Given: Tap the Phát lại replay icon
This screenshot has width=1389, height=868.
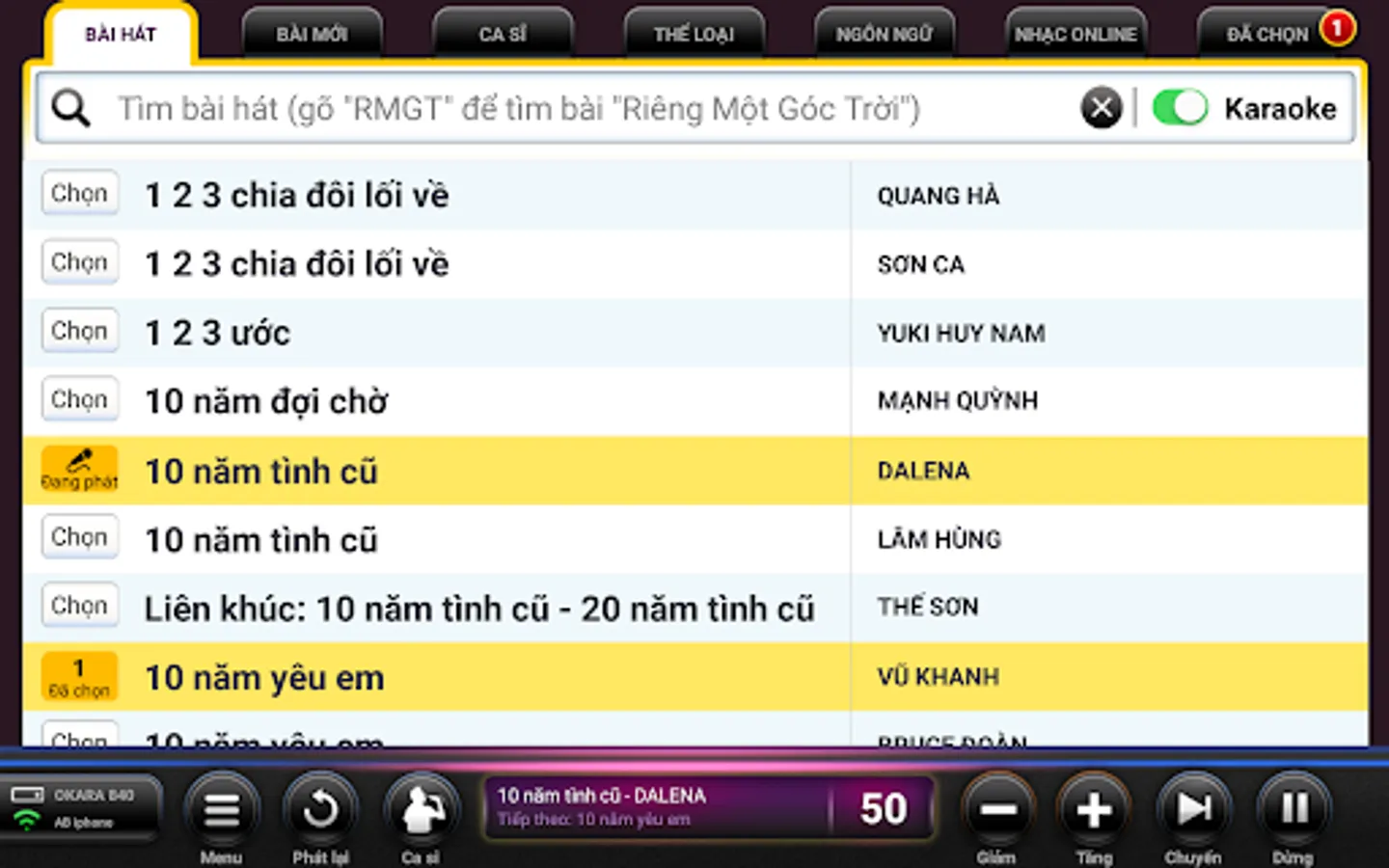Looking at the screenshot, I should [x=320, y=810].
